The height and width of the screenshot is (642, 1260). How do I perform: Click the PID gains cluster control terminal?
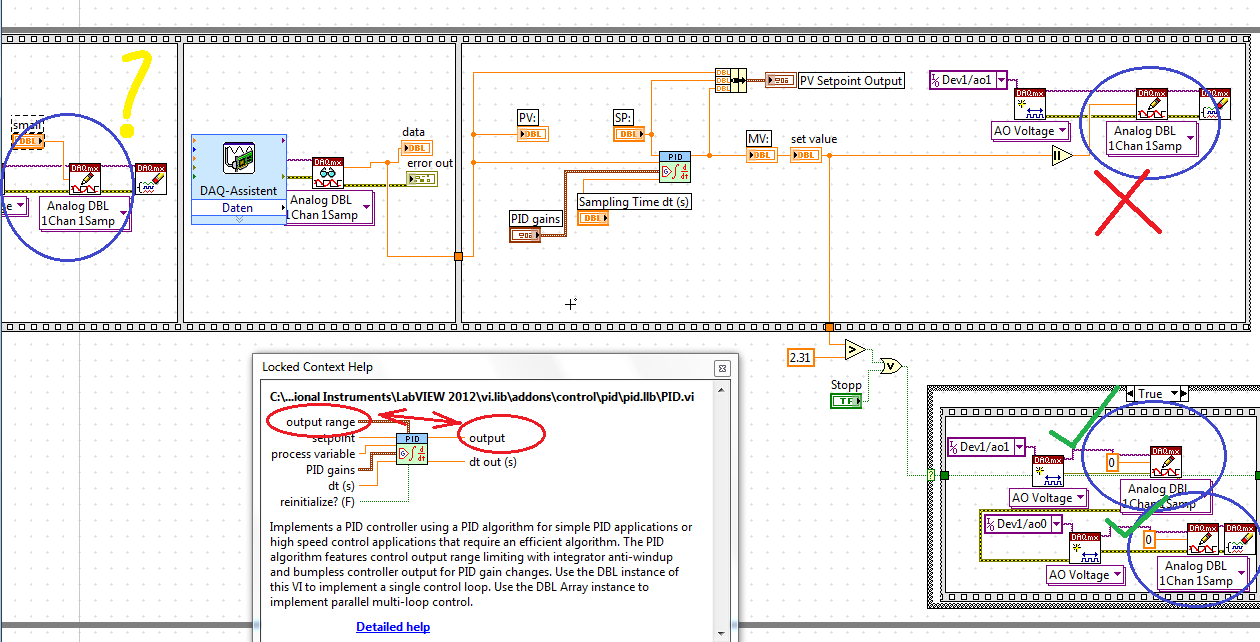click(x=525, y=234)
